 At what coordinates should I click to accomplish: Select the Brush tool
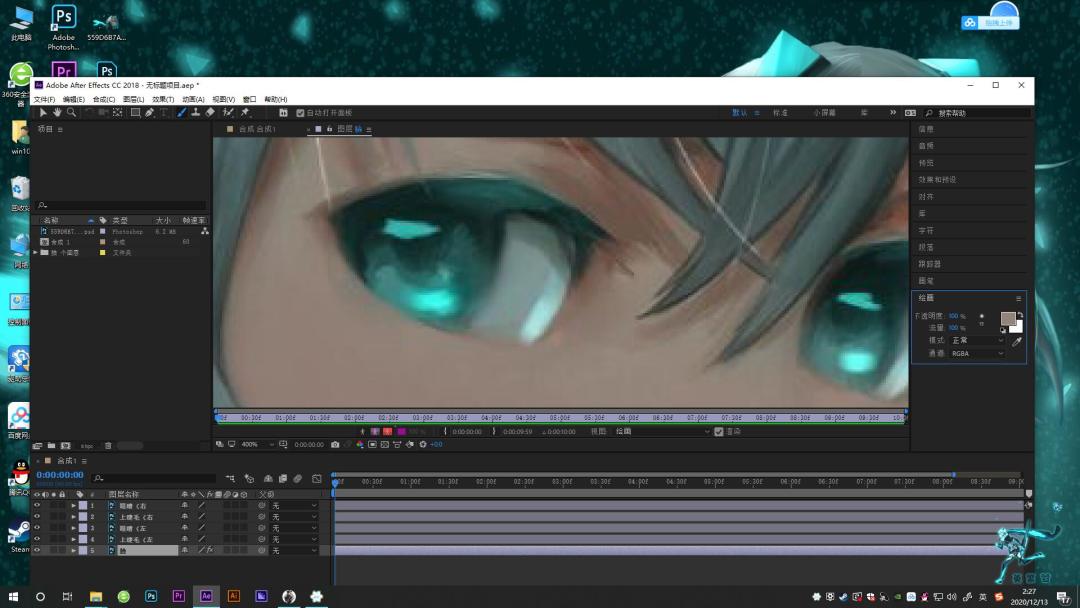pyautogui.click(x=182, y=112)
